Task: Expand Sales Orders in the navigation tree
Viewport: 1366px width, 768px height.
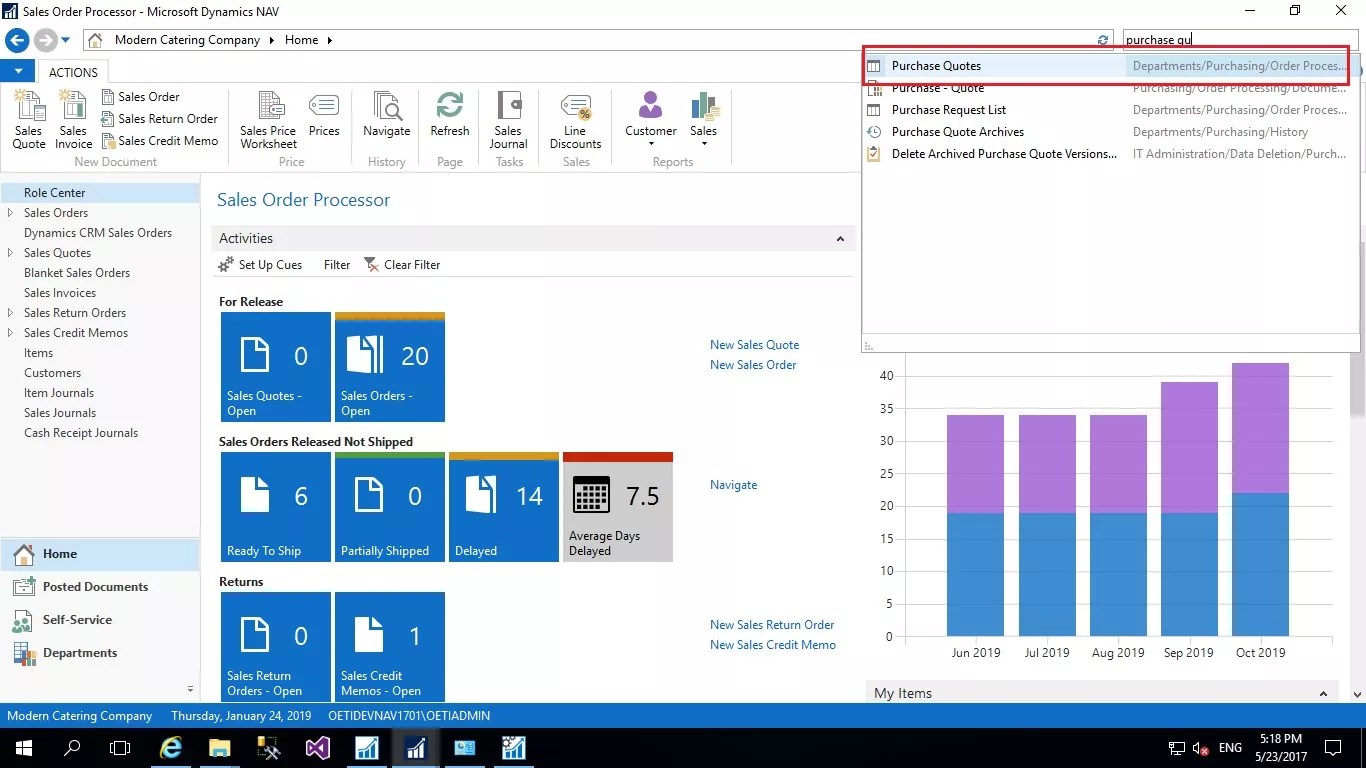Action: tap(10, 212)
